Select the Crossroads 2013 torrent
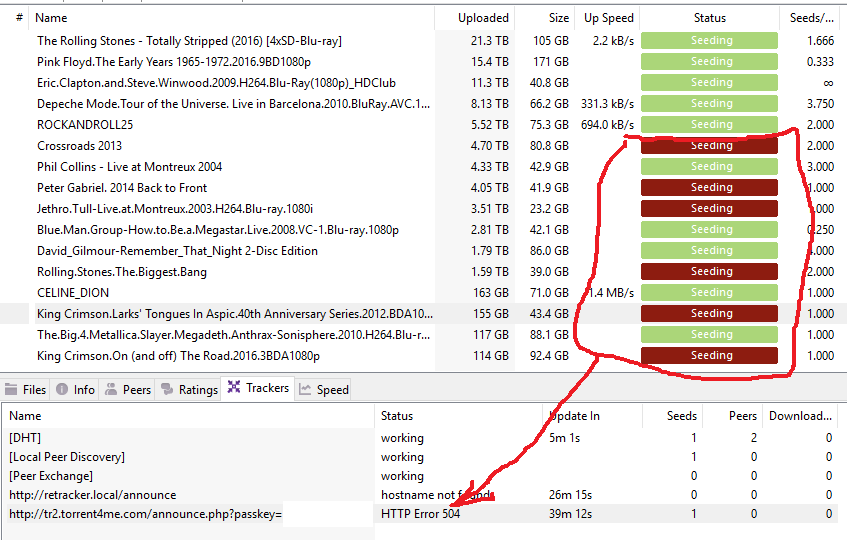The width and height of the screenshot is (847, 540). pyautogui.click(x=79, y=146)
